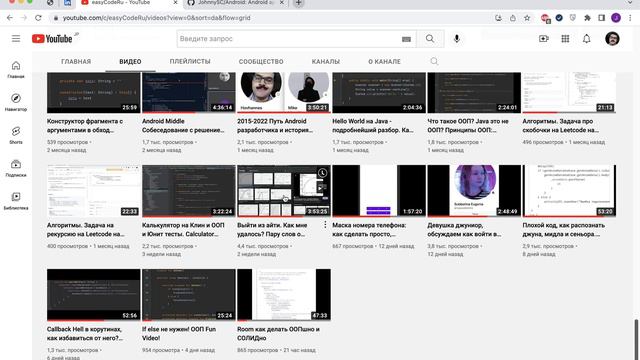The image size is (640, 360).
Task: Click thumbnail with 4:36:14 duration
Action: 189,93
